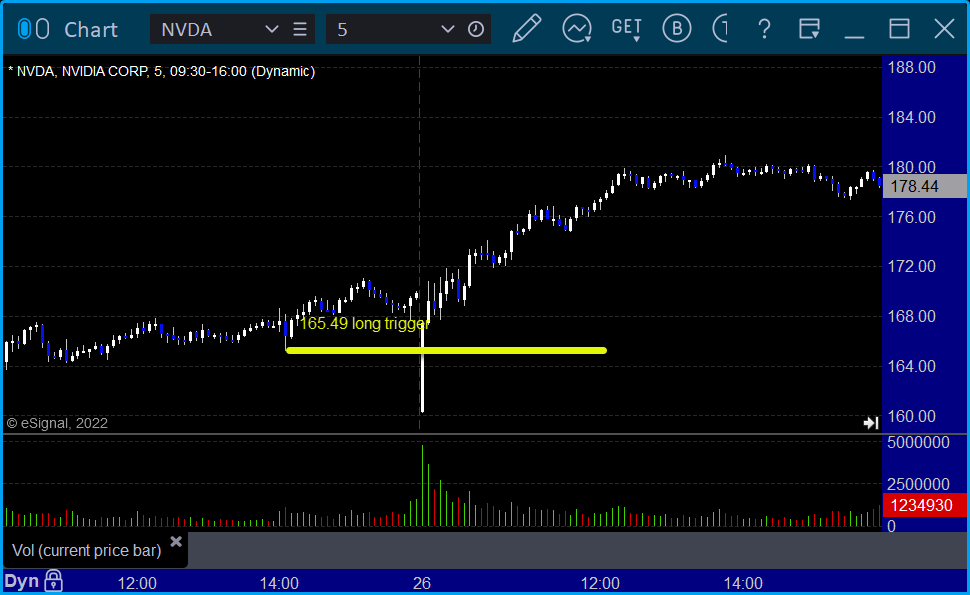Minimize the Chart window
Screen dimensions: 970x595
[x=854, y=37]
